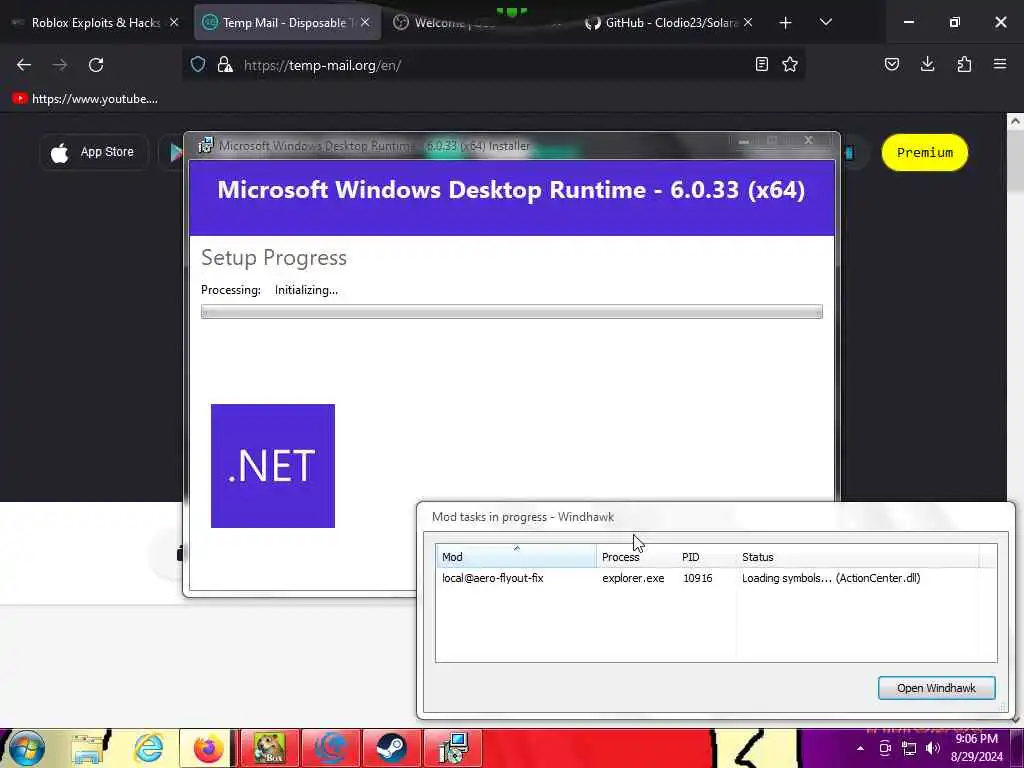Open the Windows Start menu orb
The width and height of the screenshot is (1024, 768).
(x=26, y=748)
